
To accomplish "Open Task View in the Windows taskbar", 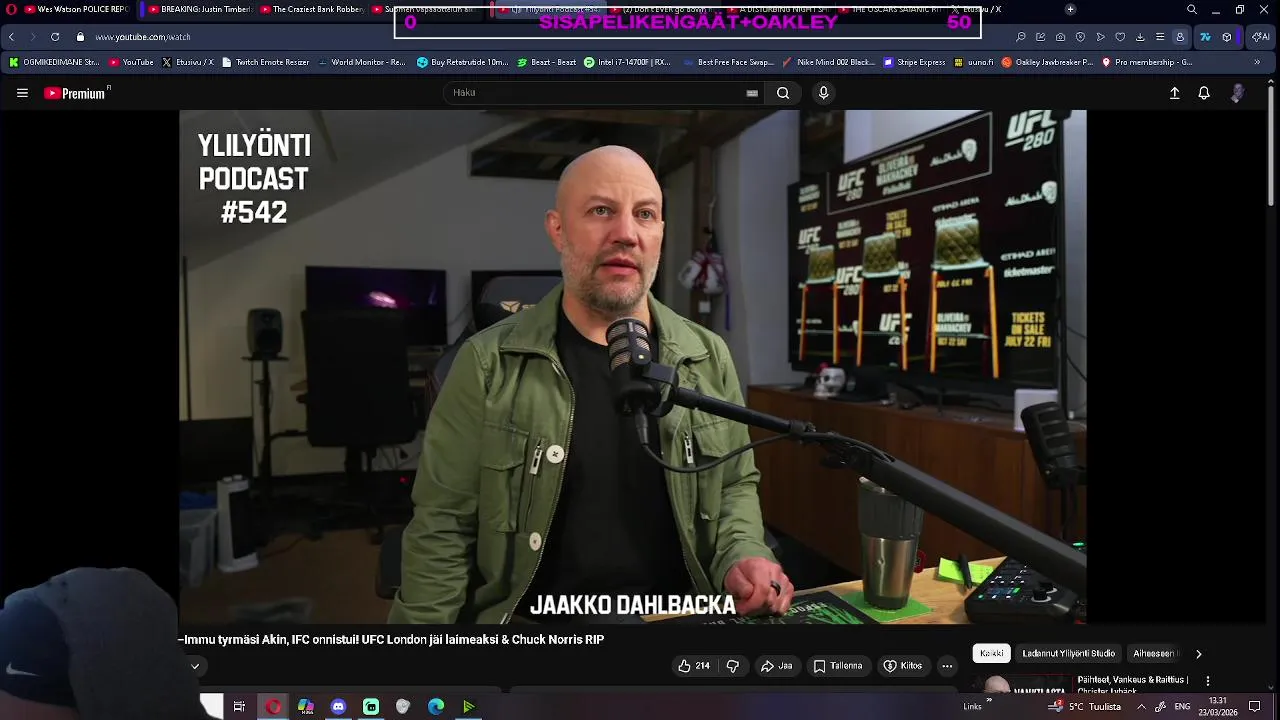I will [239, 707].
